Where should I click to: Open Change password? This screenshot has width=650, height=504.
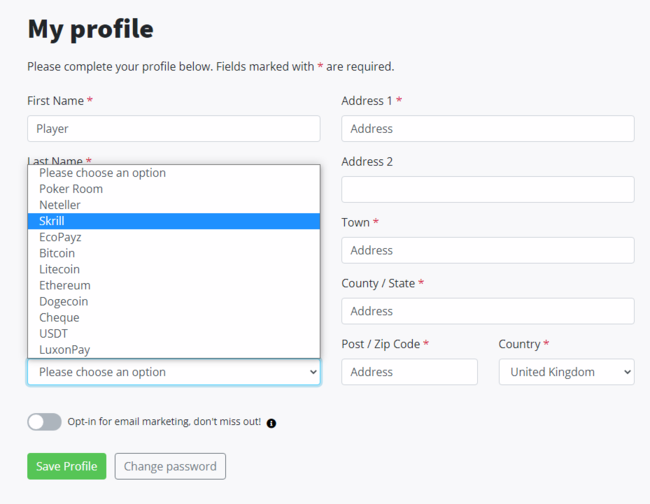coord(170,466)
